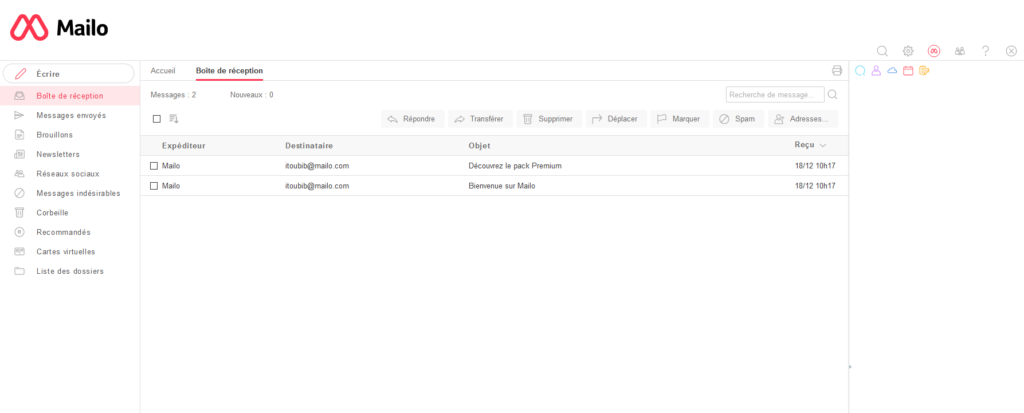Click 'Messages : 2' counter text
1024x413 pixels.
click(173, 95)
